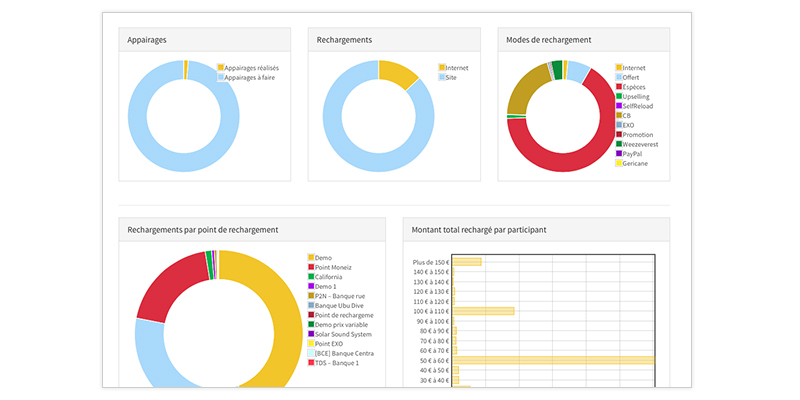Click the Solar Sound System legend swatch

pos(311,334)
